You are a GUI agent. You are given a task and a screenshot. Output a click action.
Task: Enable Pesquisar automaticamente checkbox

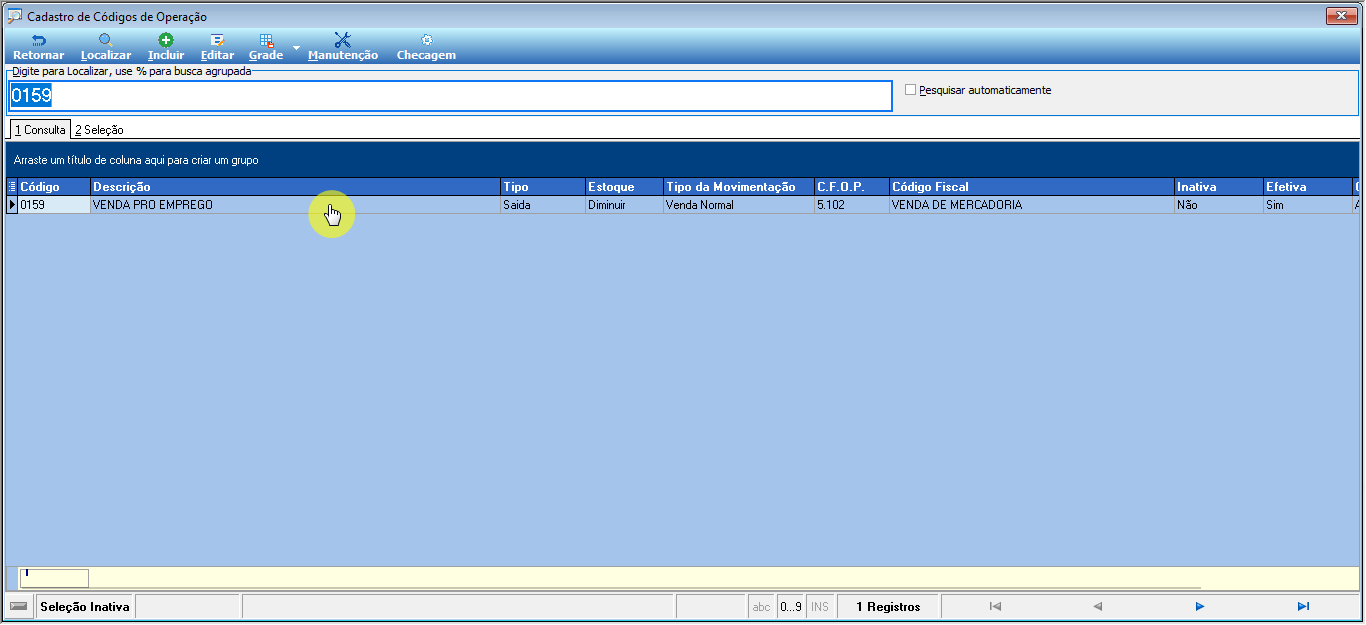(x=910, y=90)
